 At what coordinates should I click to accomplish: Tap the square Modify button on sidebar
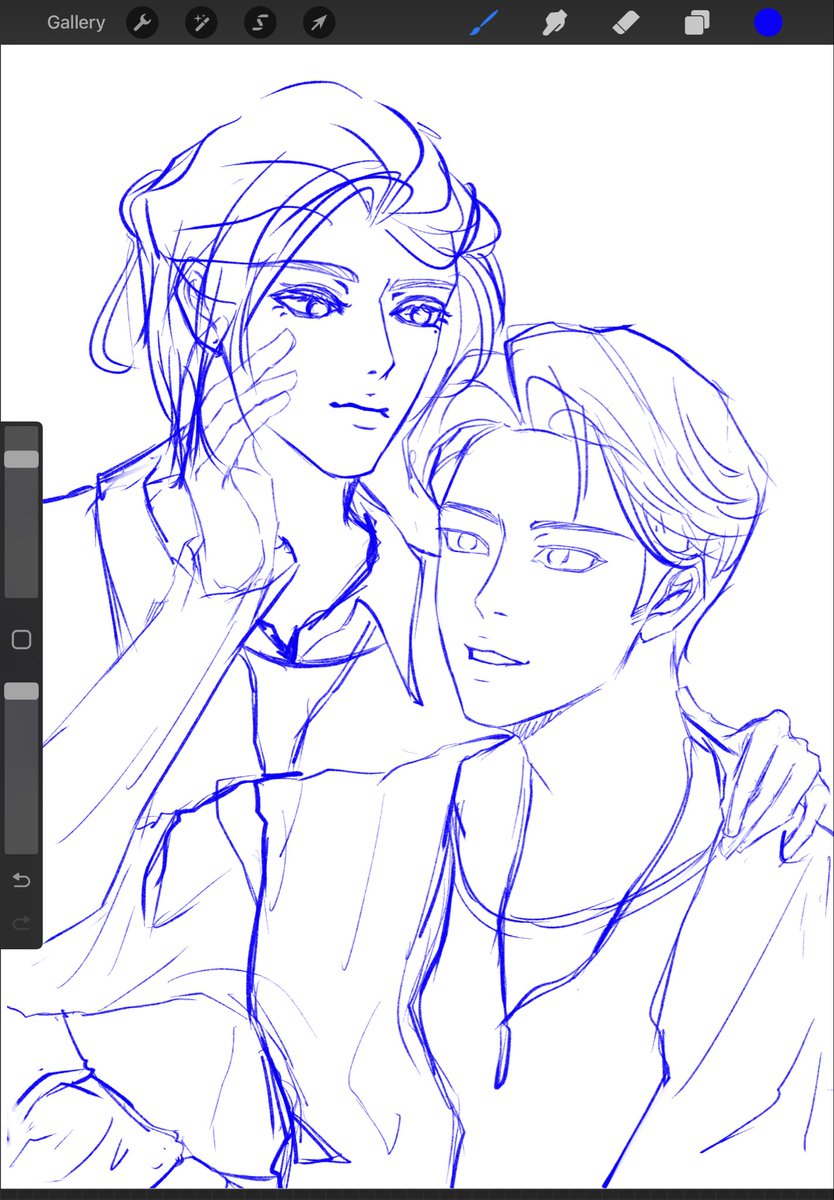coord(21,640)
